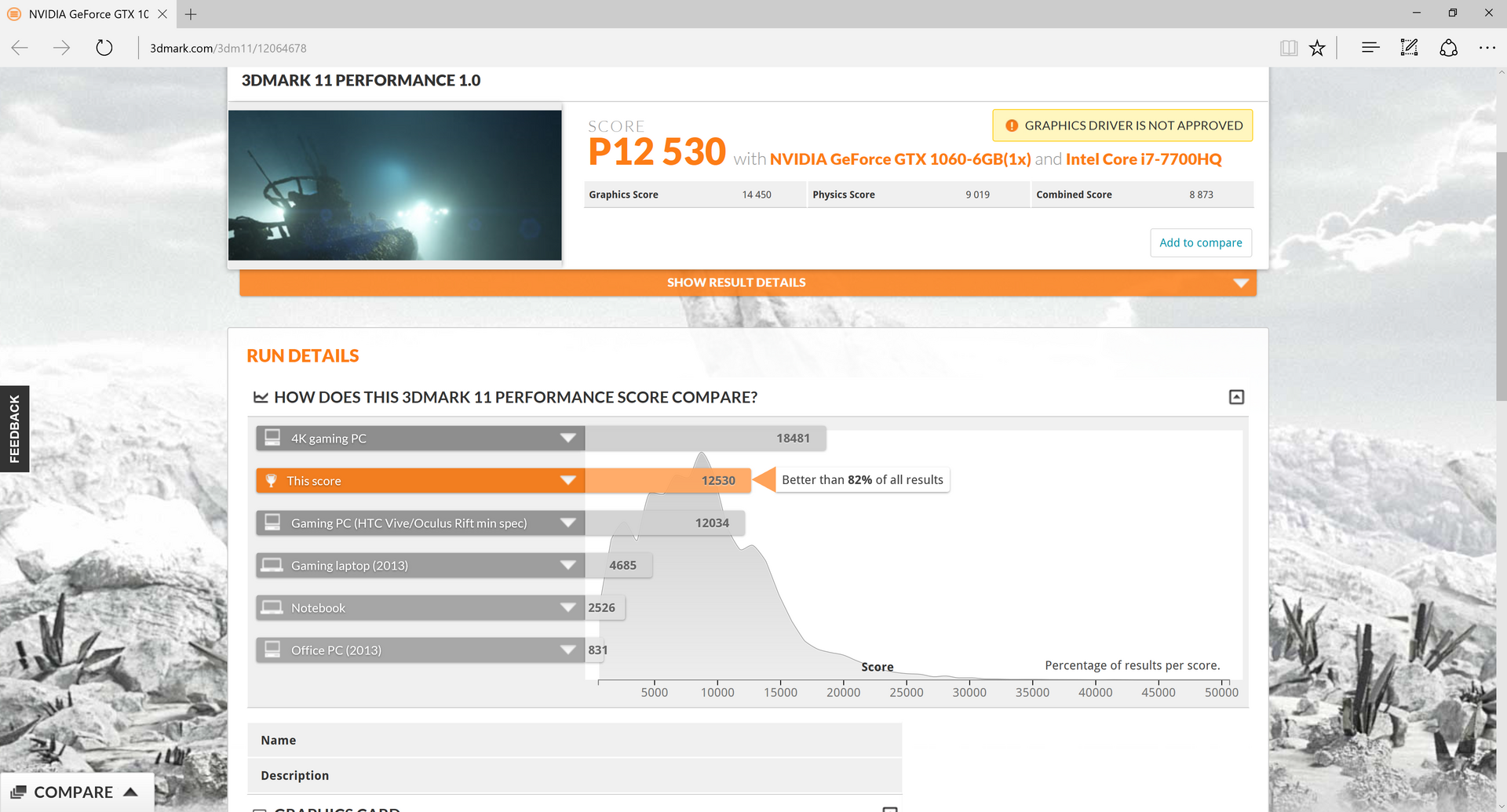Click the 12034 score bar
The image size is (1507, 812).
tap(665, 523)
